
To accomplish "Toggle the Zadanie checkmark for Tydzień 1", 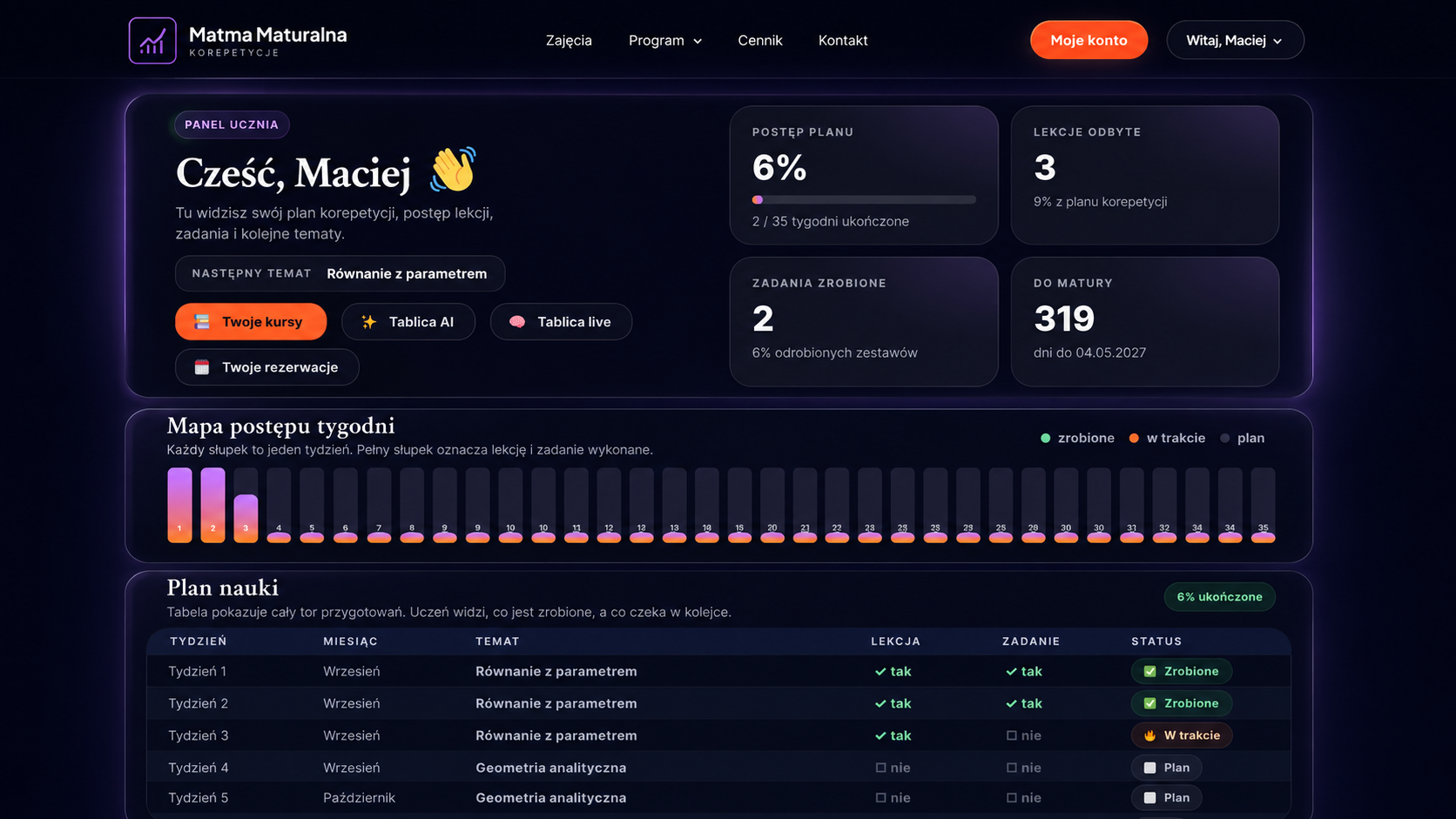I will click(x=1011, y=671).
